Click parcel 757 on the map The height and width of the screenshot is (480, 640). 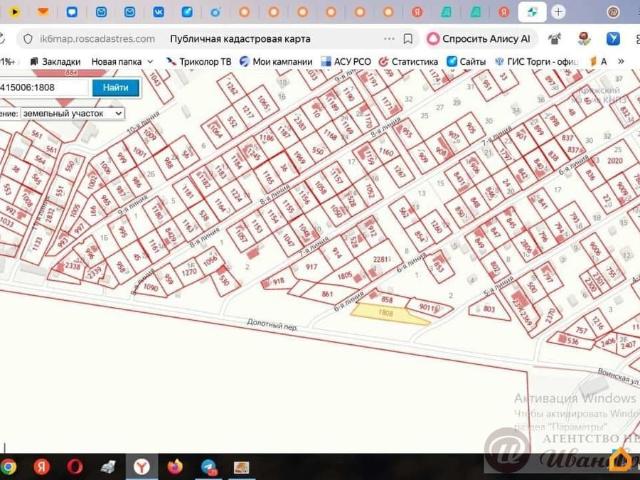(x=581, y=330)
